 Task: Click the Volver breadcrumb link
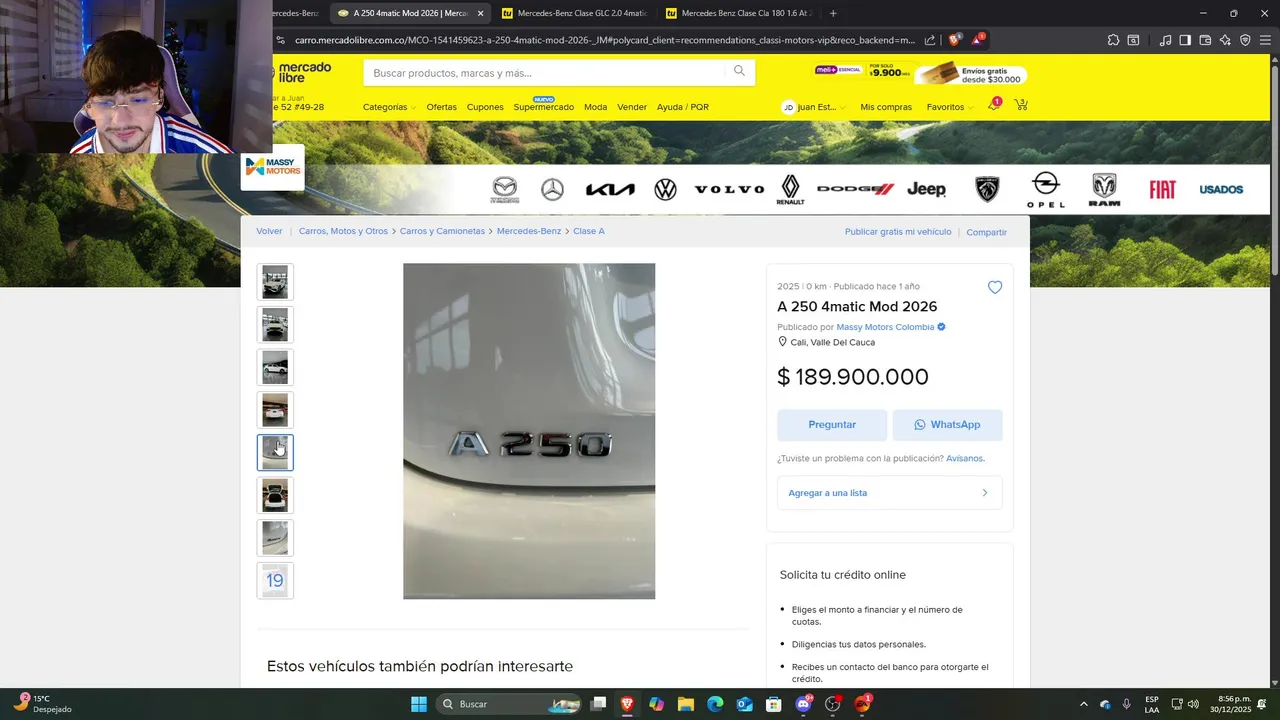click(x=269, y=231)
